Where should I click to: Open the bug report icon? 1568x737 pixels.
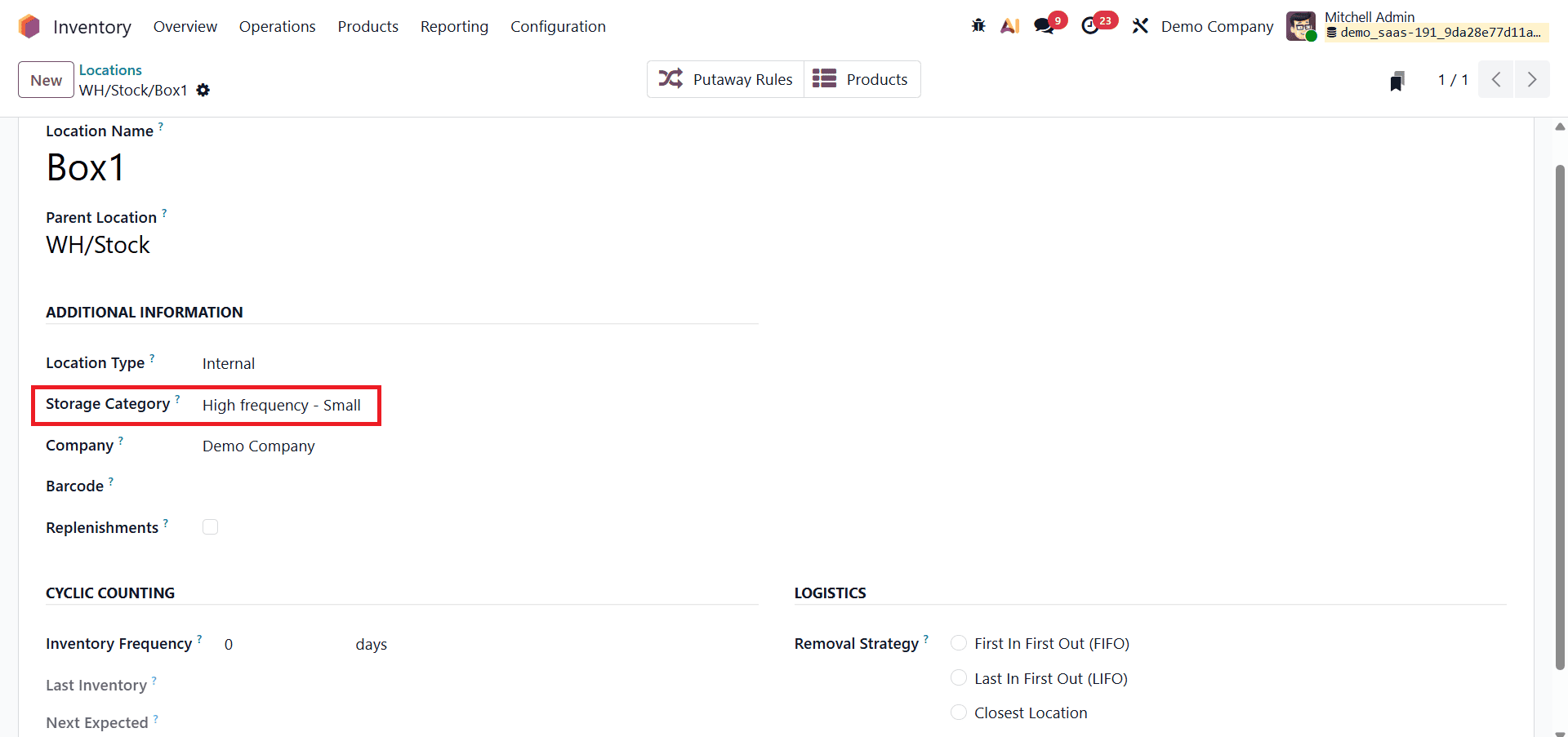pyautogui.click(x=978, y=25)
